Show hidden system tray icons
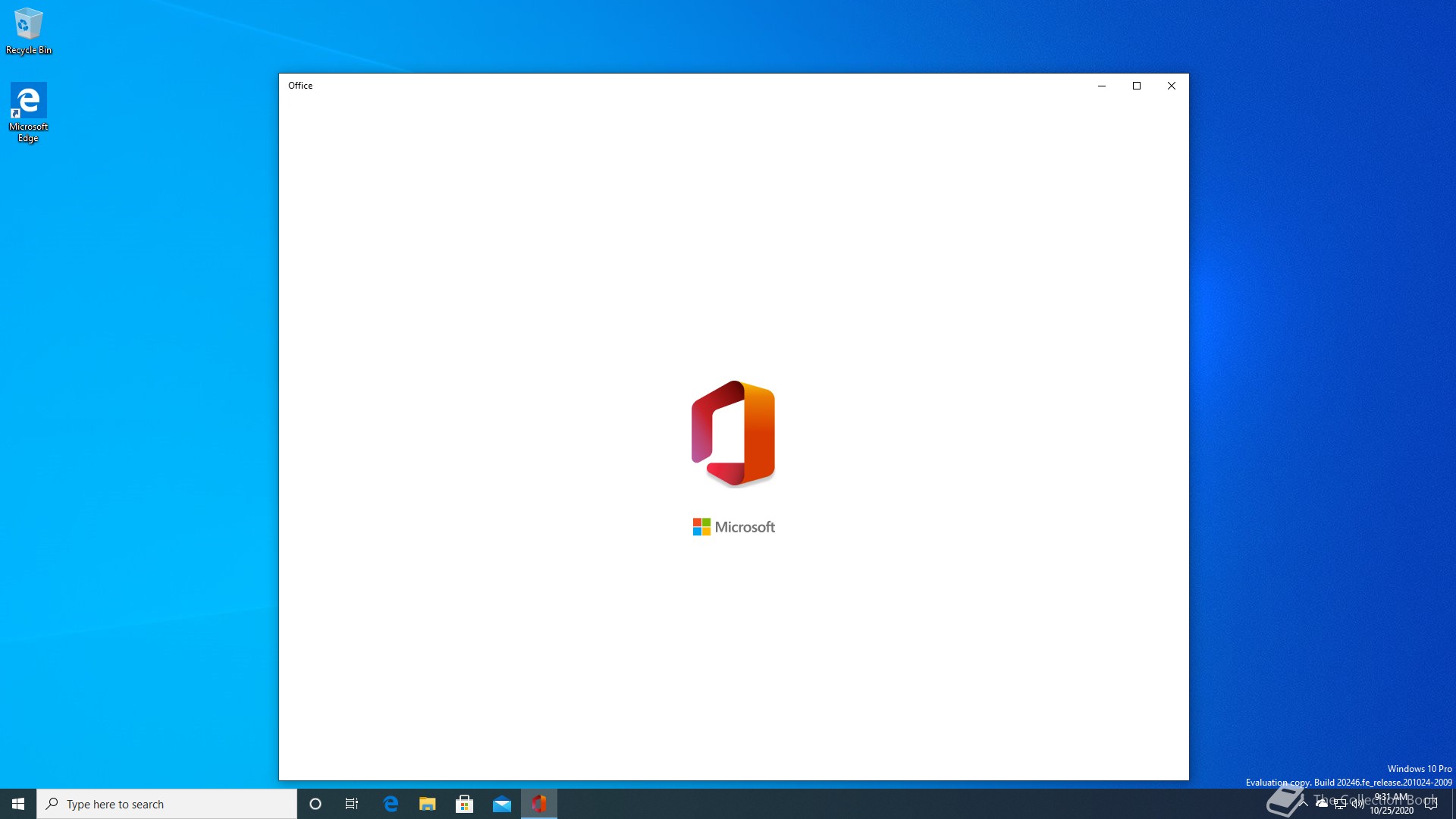Screen dimensions: 1456x819 pos(1304,802)
